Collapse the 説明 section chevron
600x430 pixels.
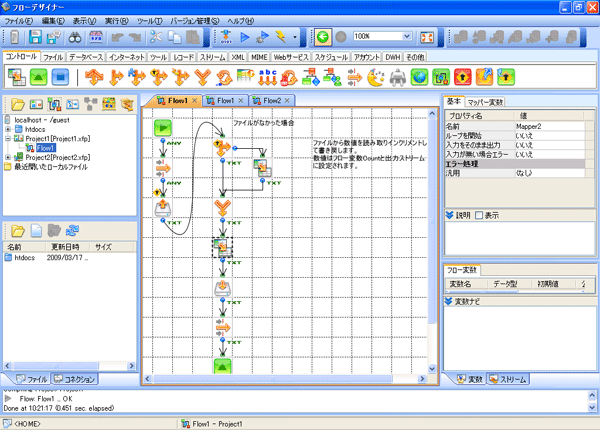448,215
